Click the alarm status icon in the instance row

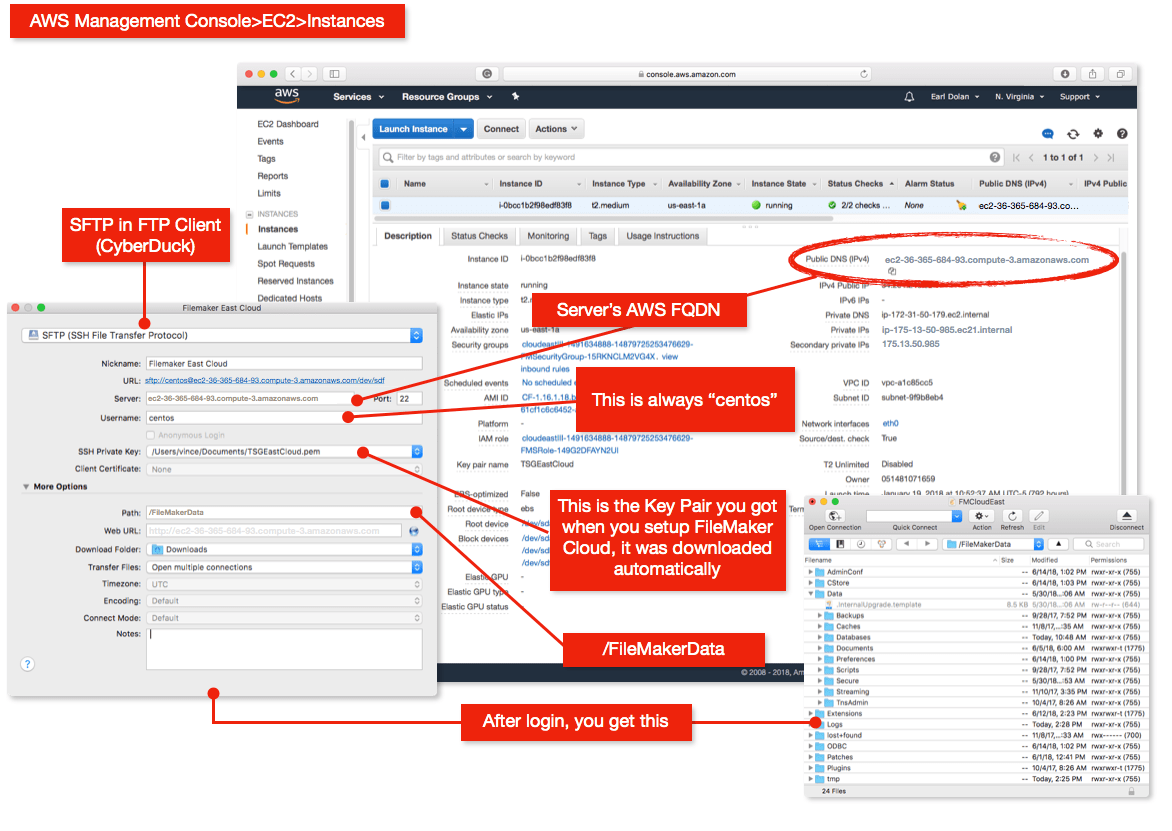(x=960, y=206)
